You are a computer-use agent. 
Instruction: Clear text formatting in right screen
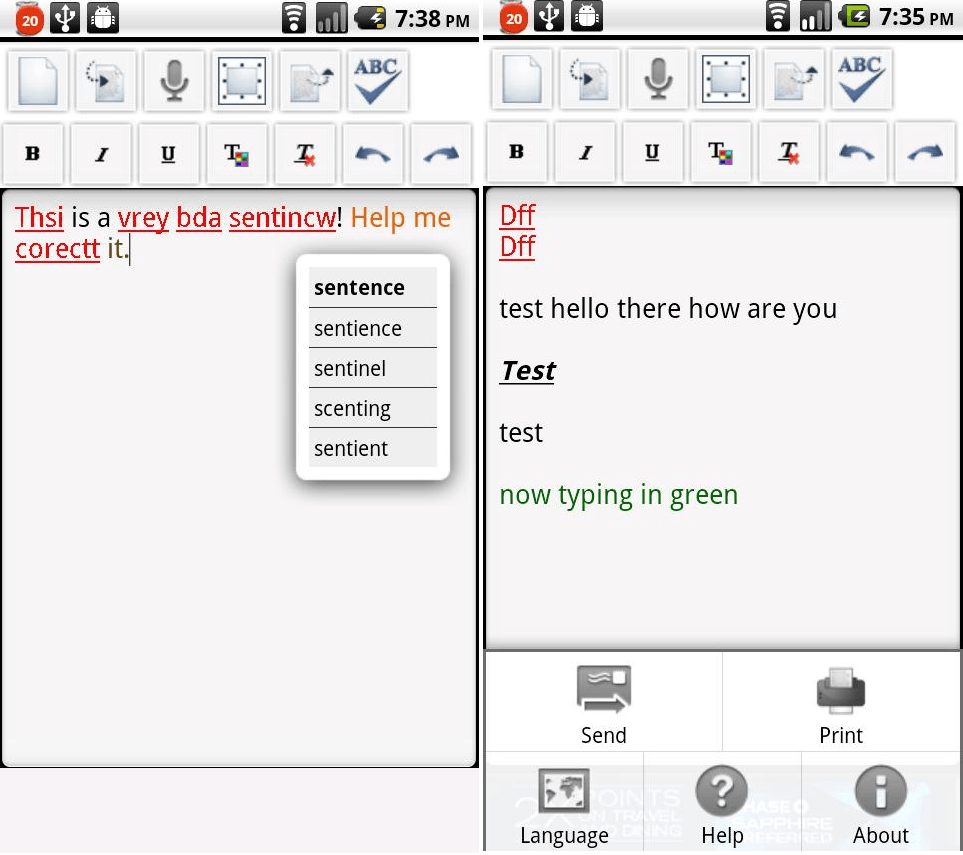789,152
